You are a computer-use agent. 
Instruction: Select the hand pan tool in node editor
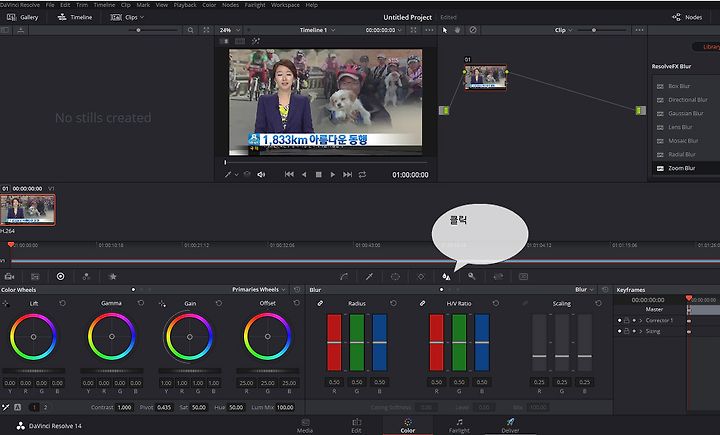click(x=458, y=30)
